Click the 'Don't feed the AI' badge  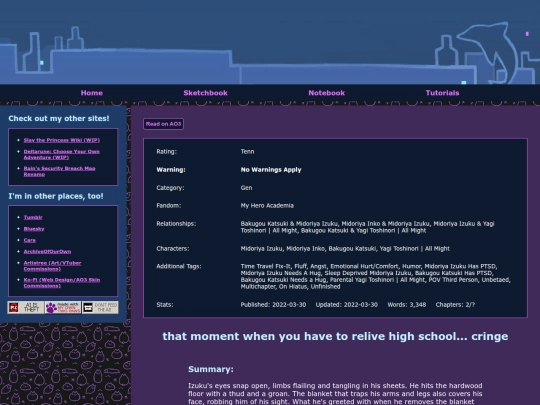tap(100, 307)
